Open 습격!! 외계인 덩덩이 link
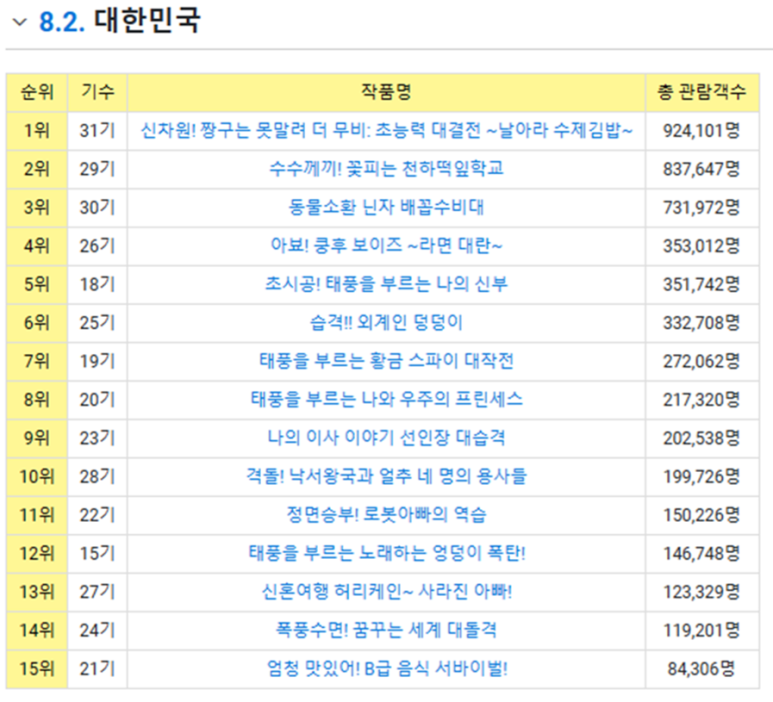 [x=386, y=322]
